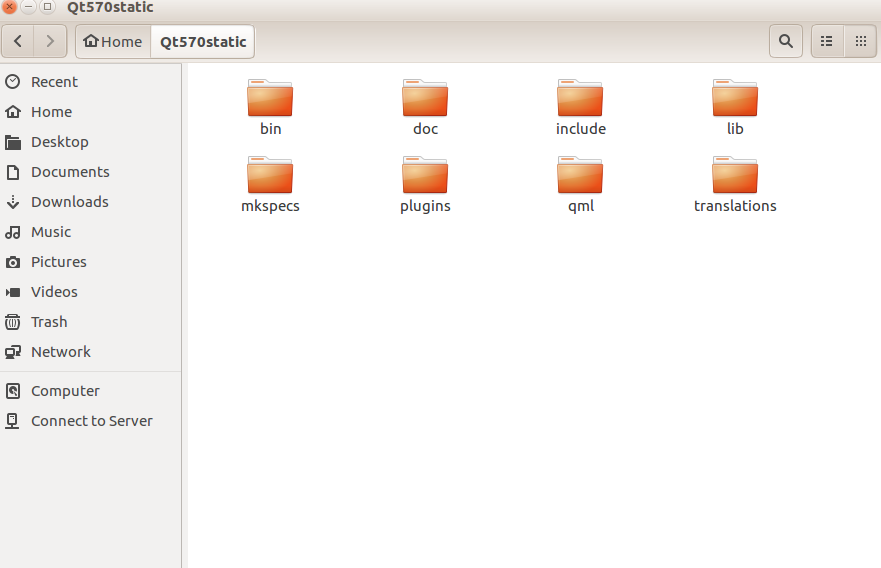Maximize the Qt570static window
881x568 pixels.
[x=48, y=6]
